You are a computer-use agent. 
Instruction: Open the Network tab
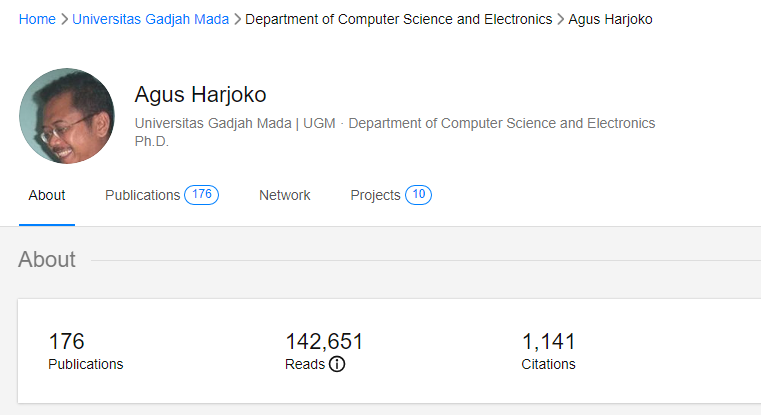coord(285,195)
